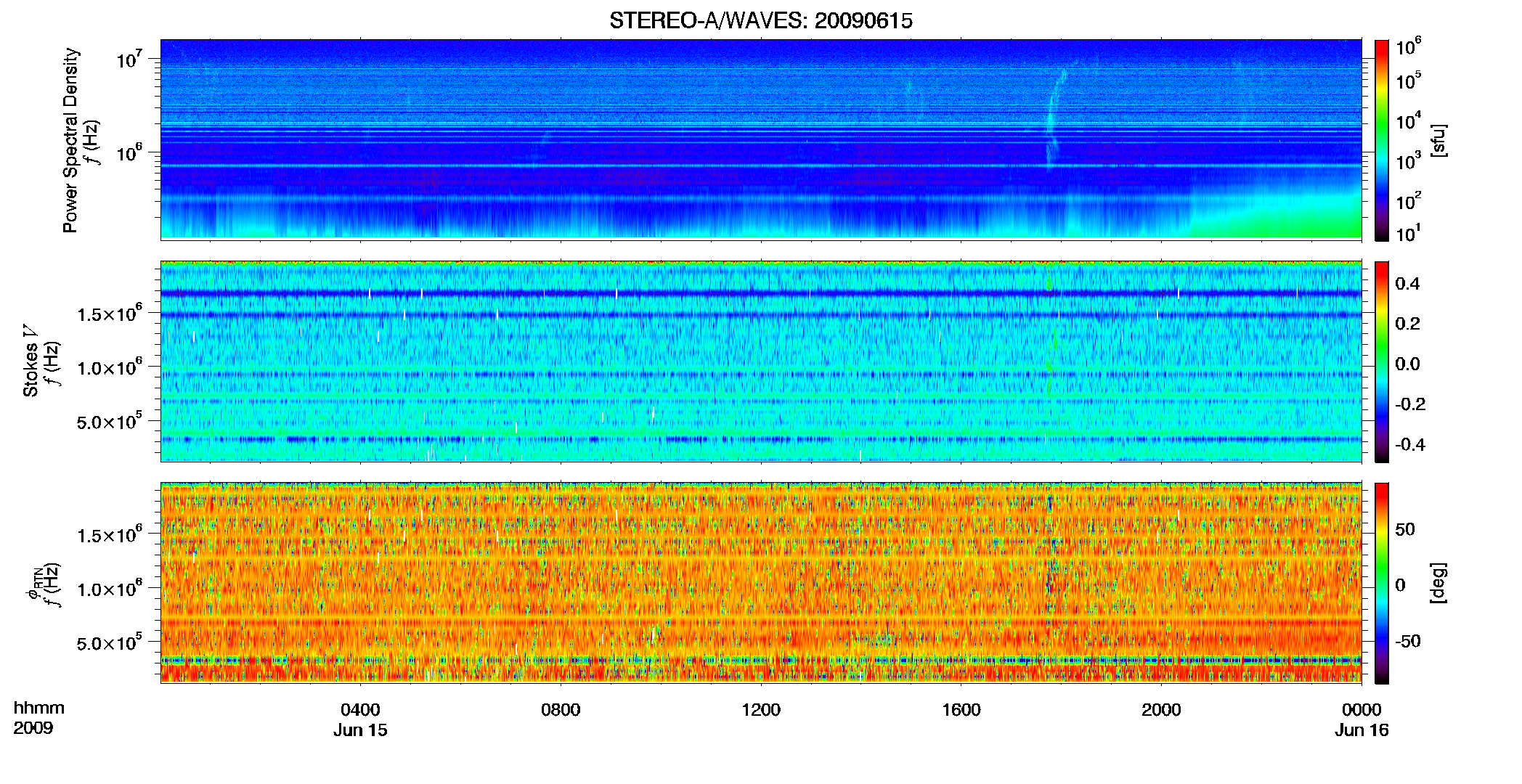1522x784 pixels.
Task: Click the Stokes V axis label
Action: [30, 361]
